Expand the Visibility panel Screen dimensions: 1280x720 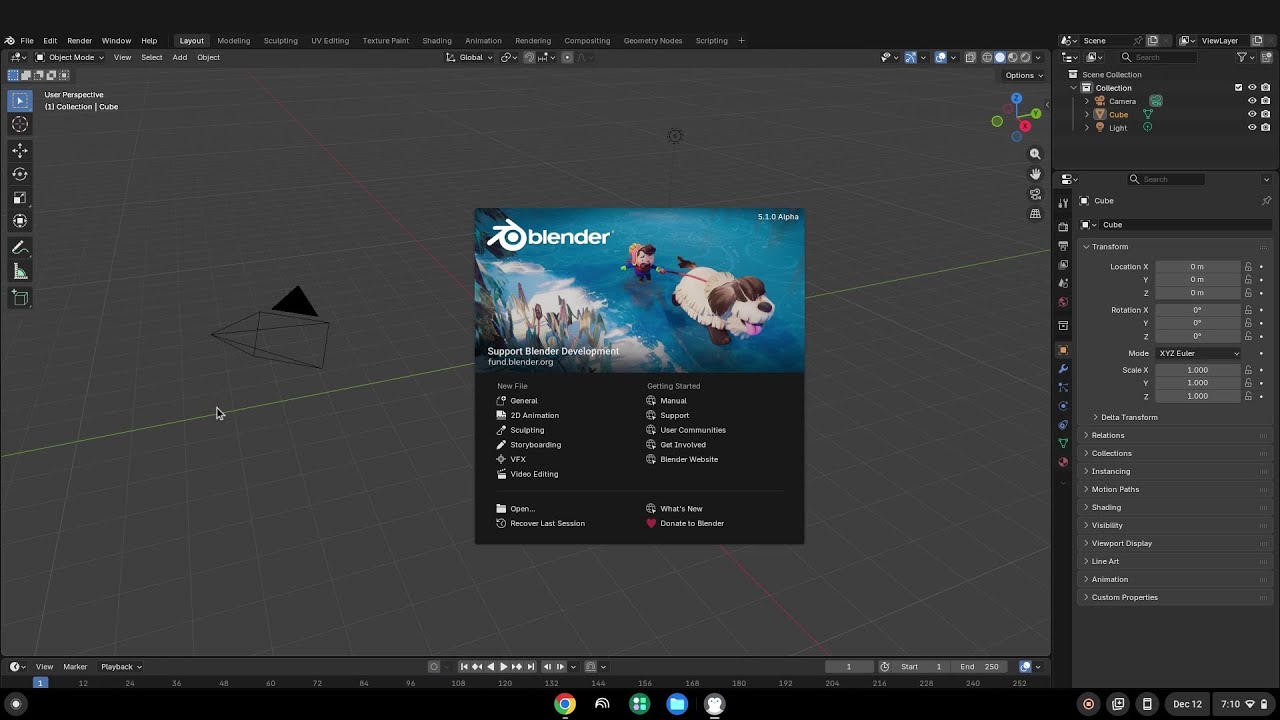(x=1107, y=525)
